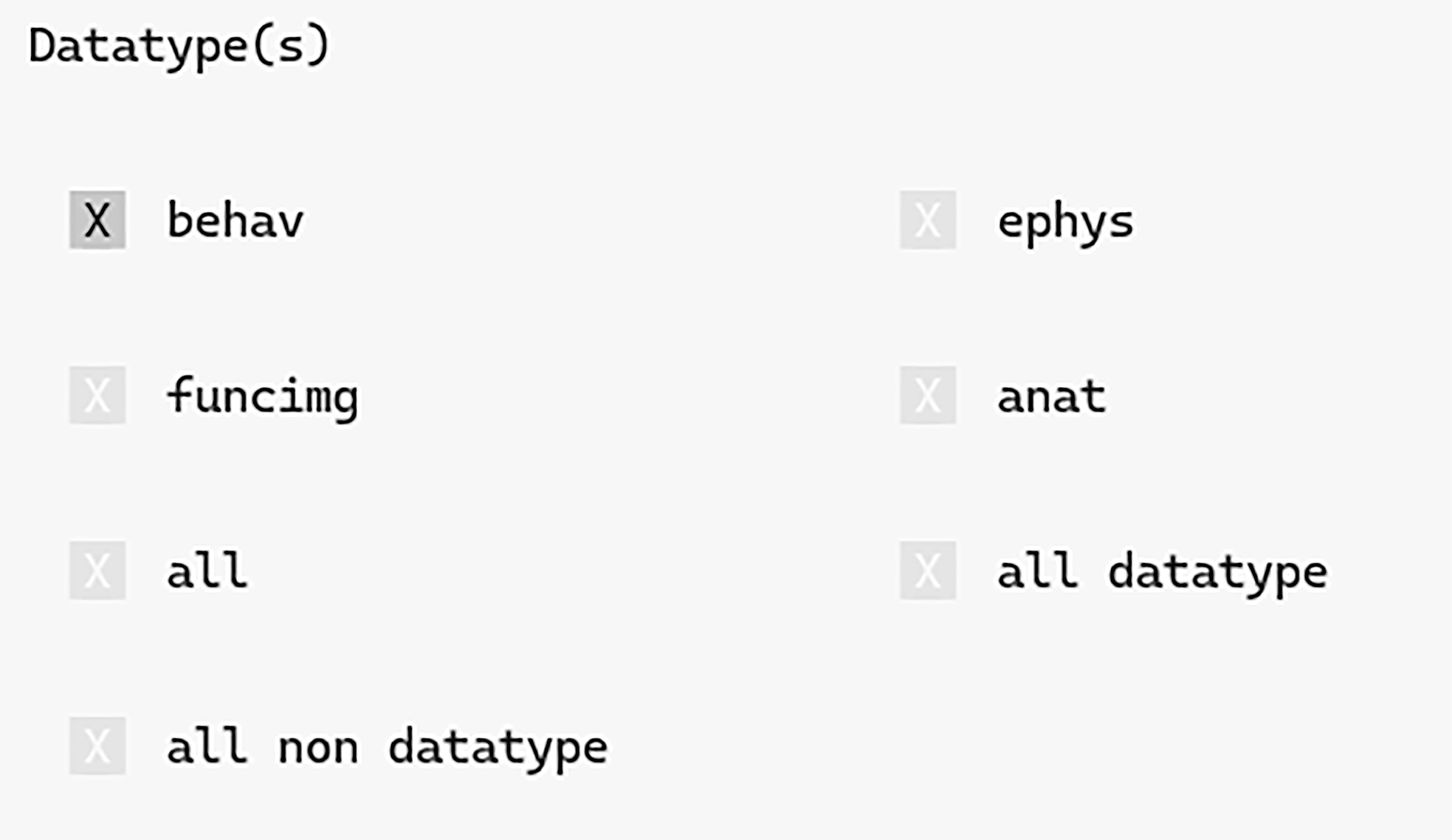Turn on the 'all datatype' checkbox
Screen dimensions: 1452x840
(x=927, y=571)
